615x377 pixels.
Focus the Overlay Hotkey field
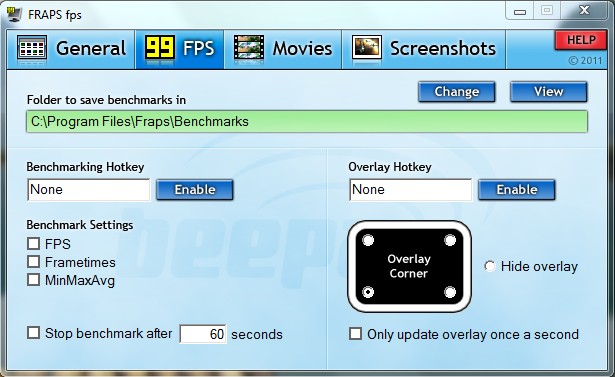click(x=410, y=190)
